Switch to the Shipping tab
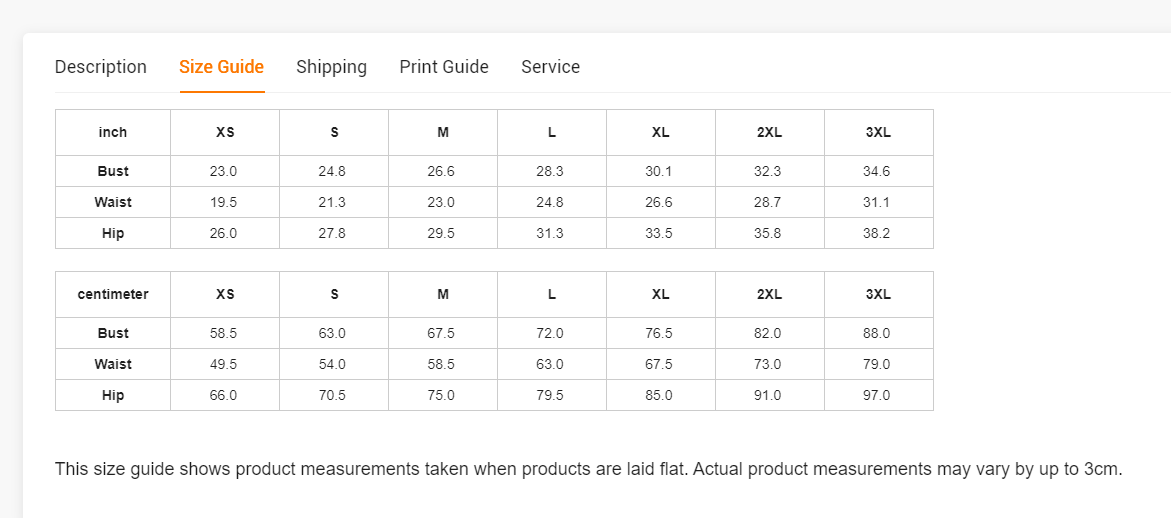Screen dimensions: 1171x518 (x=332, y=67)
